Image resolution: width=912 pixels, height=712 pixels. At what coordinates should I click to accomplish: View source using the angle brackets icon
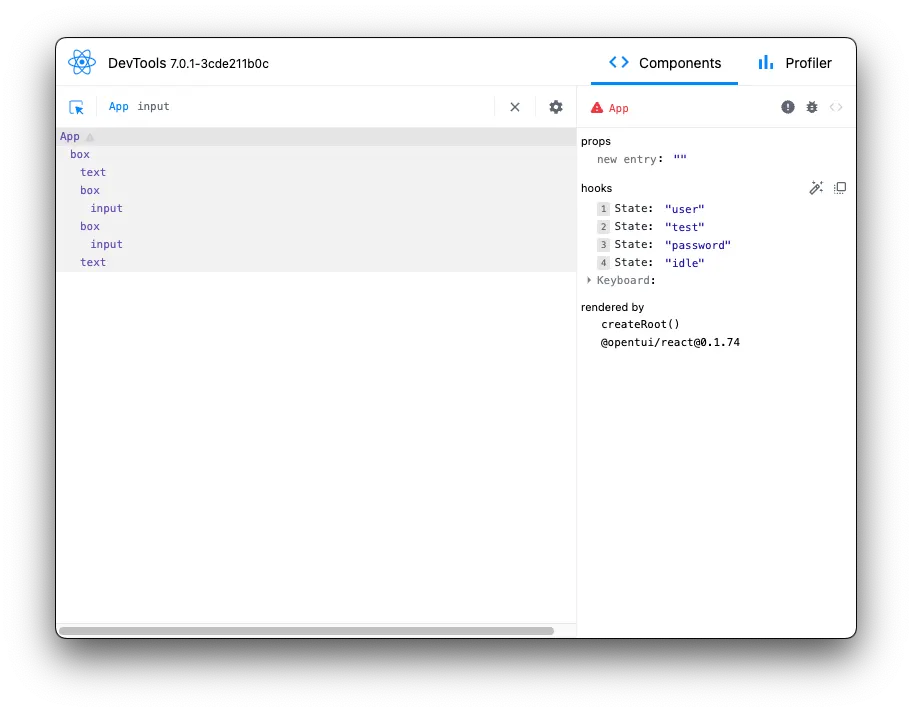pos(836,107)
